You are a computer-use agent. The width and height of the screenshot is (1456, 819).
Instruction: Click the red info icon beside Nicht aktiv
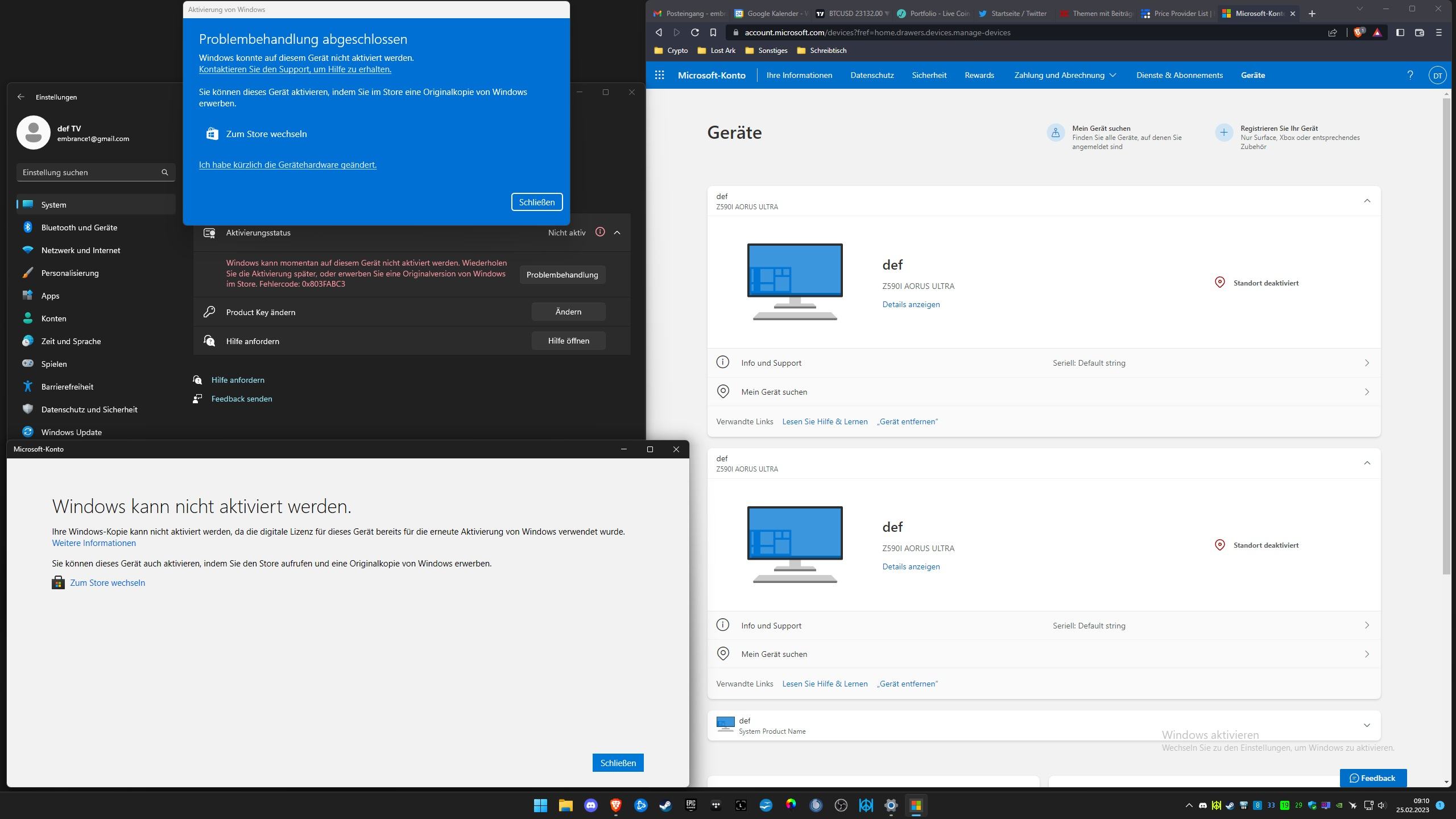(x=600, y=232)
